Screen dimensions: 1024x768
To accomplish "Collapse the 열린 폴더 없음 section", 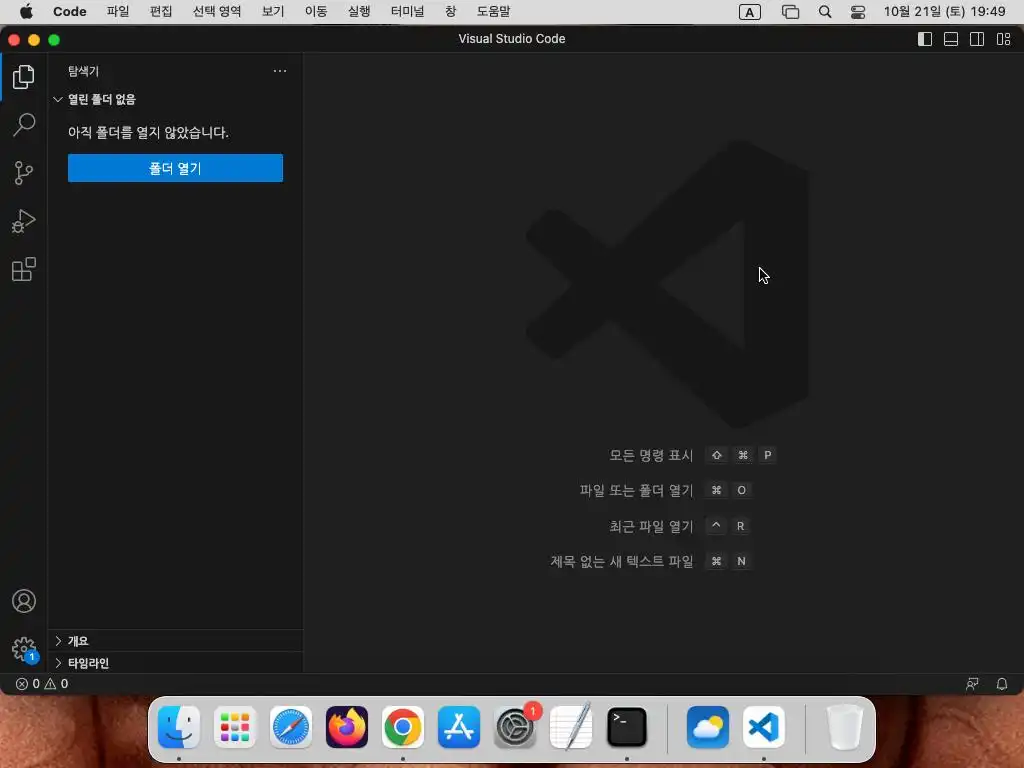I will 175,99.
